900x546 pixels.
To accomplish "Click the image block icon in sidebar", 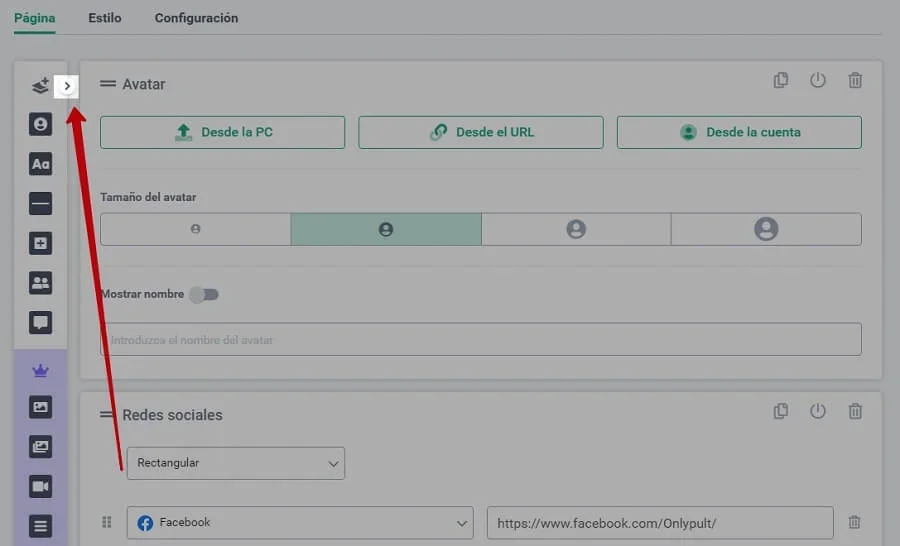I will [x=40, y=407].
